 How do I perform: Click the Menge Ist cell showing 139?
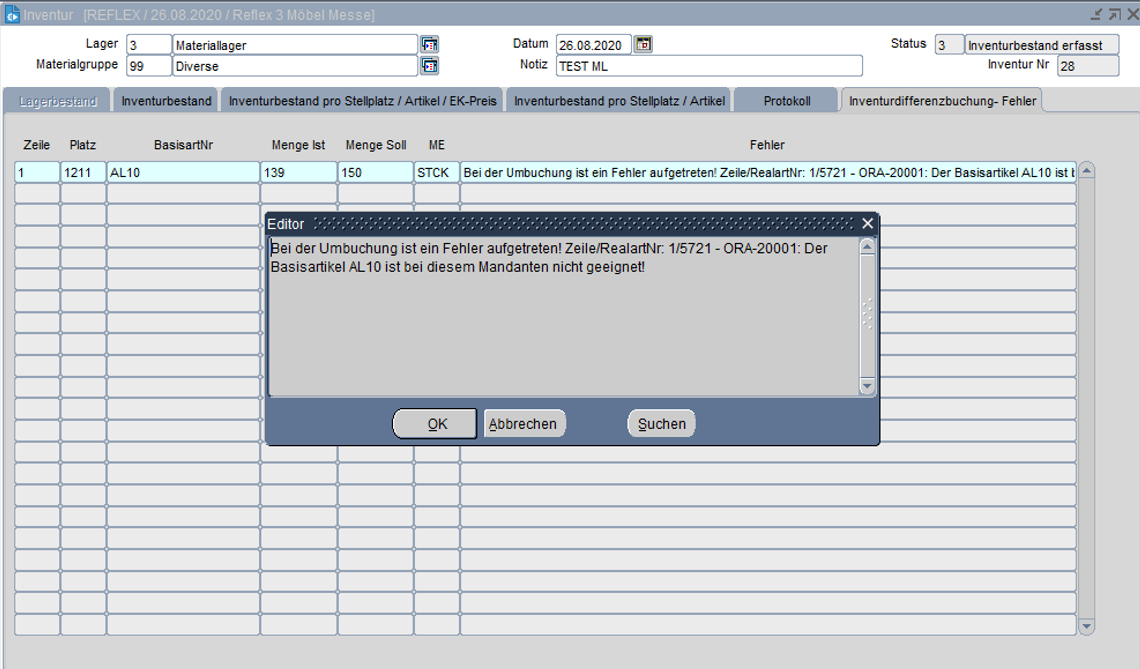[x=298, y=172]
